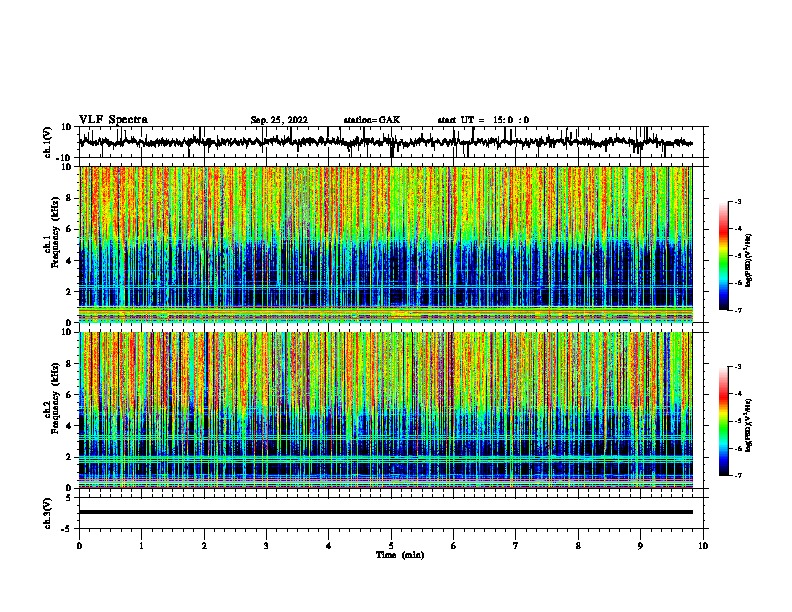The width and height of the screenshot is (792, 612).
Task: Click the ch.2 color scale units label
Action: click(749, 425)
